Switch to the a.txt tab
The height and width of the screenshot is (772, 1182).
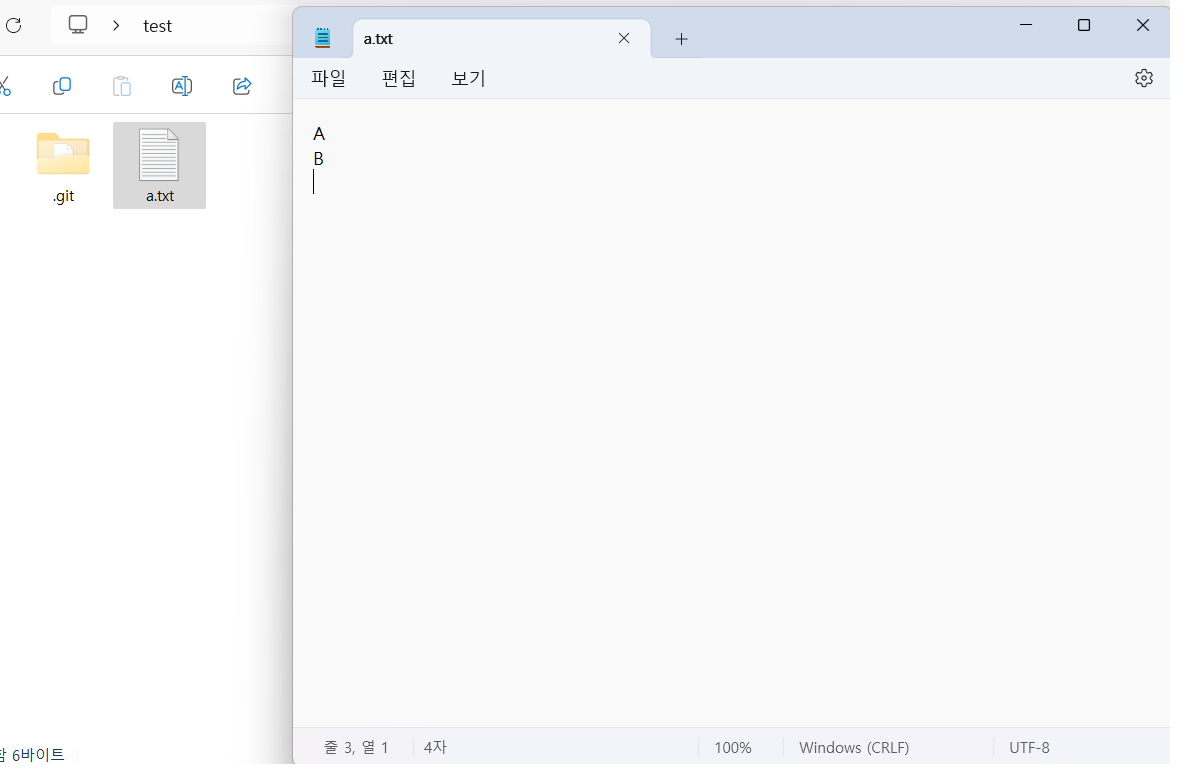point(501,38)
